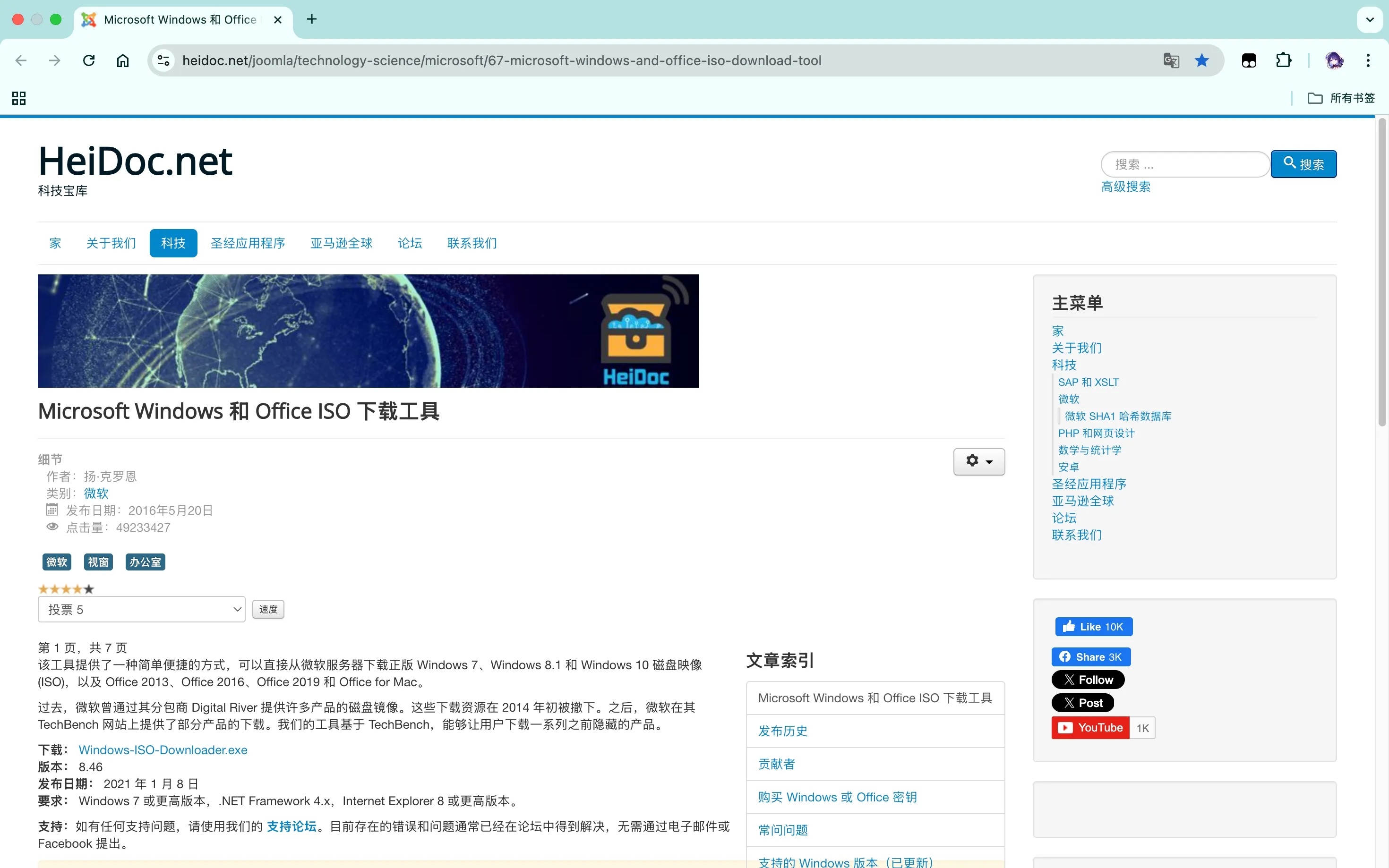Viewport: 1389px width, 868px height.
Task: Click the Windows-ISO-Downloader.exe download link
Action: 163,750
